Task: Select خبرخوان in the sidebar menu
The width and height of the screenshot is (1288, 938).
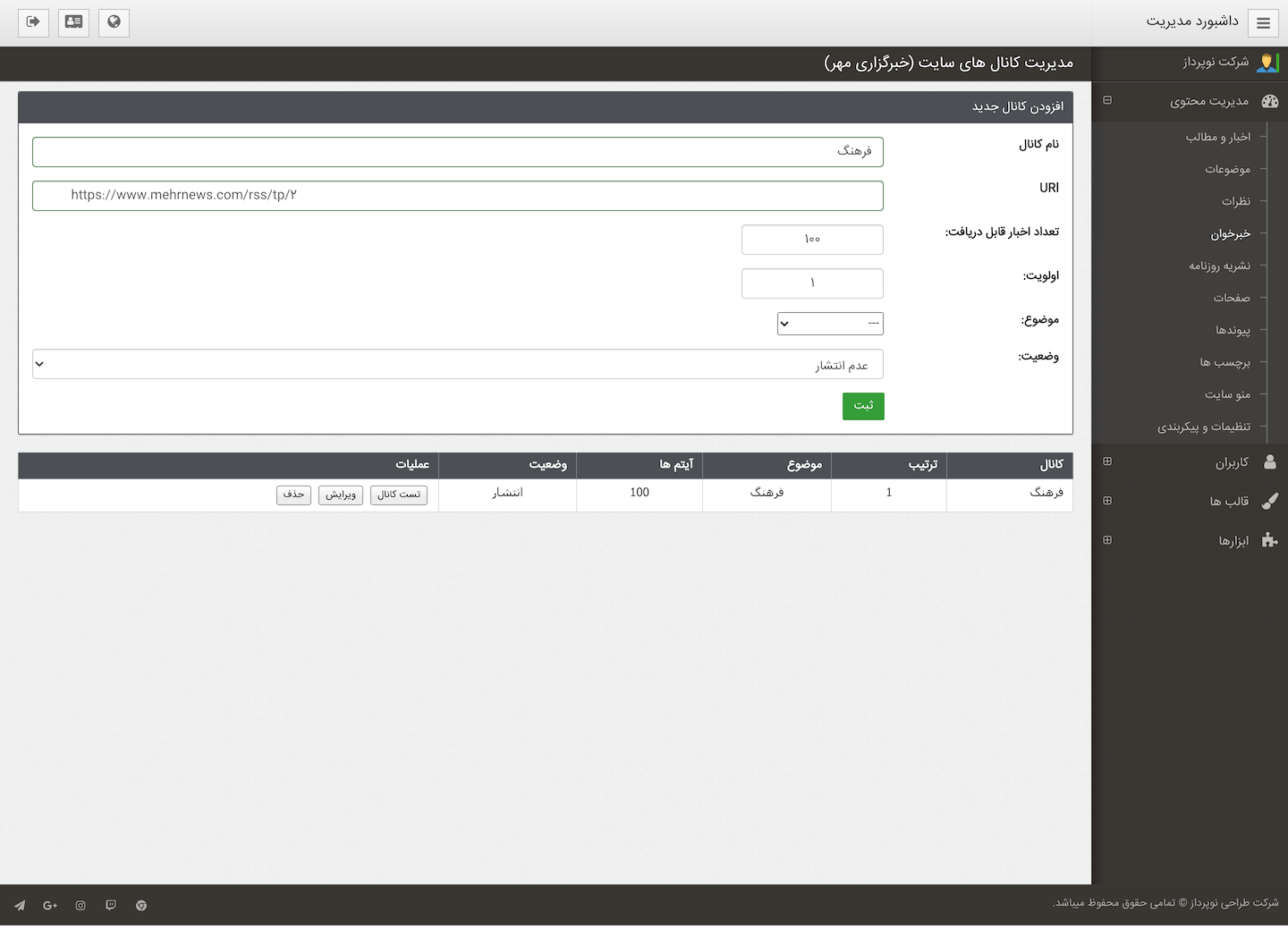Action: (x=1230, y=233)
